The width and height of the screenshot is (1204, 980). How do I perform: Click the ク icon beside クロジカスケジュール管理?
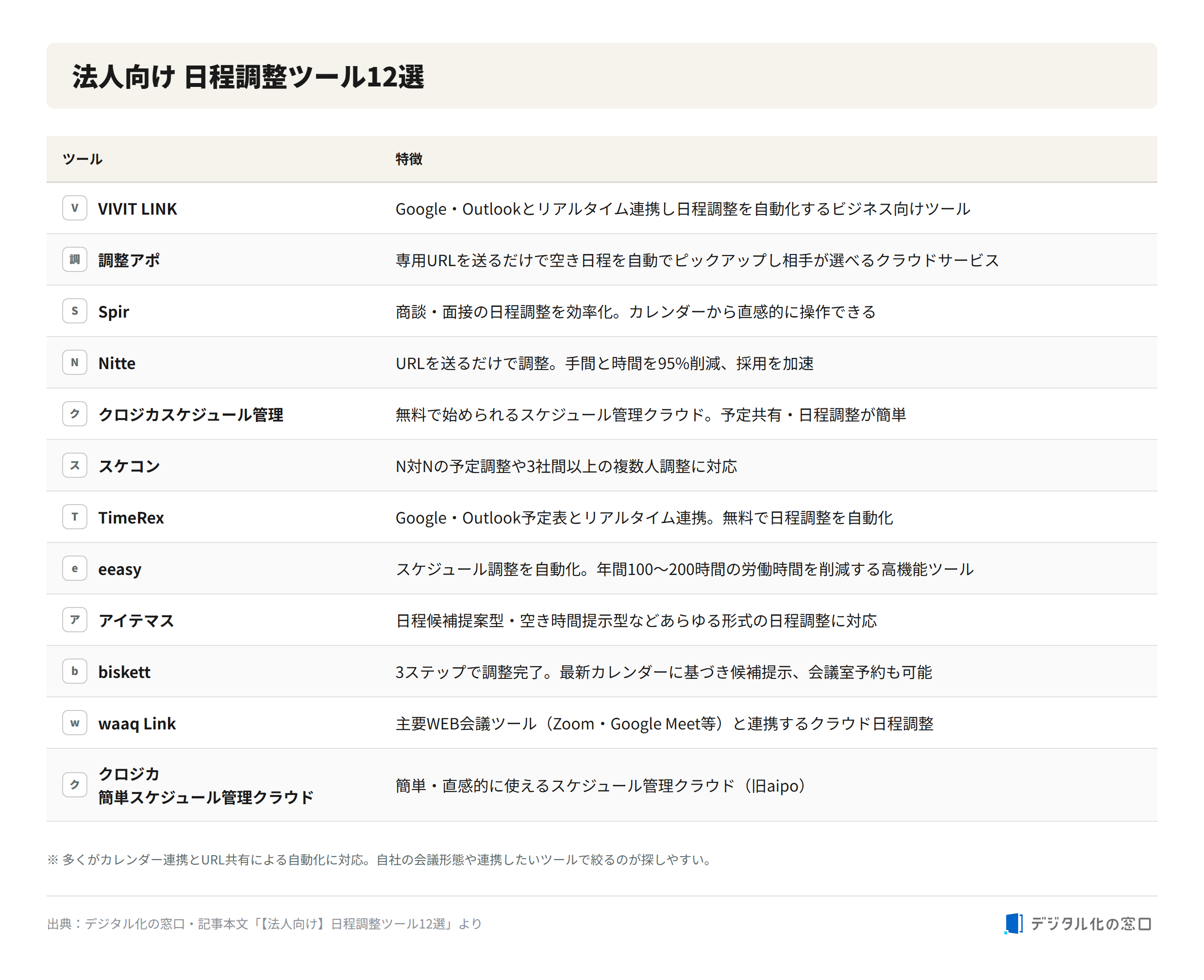pyautogui.click(x=74, y=414)
